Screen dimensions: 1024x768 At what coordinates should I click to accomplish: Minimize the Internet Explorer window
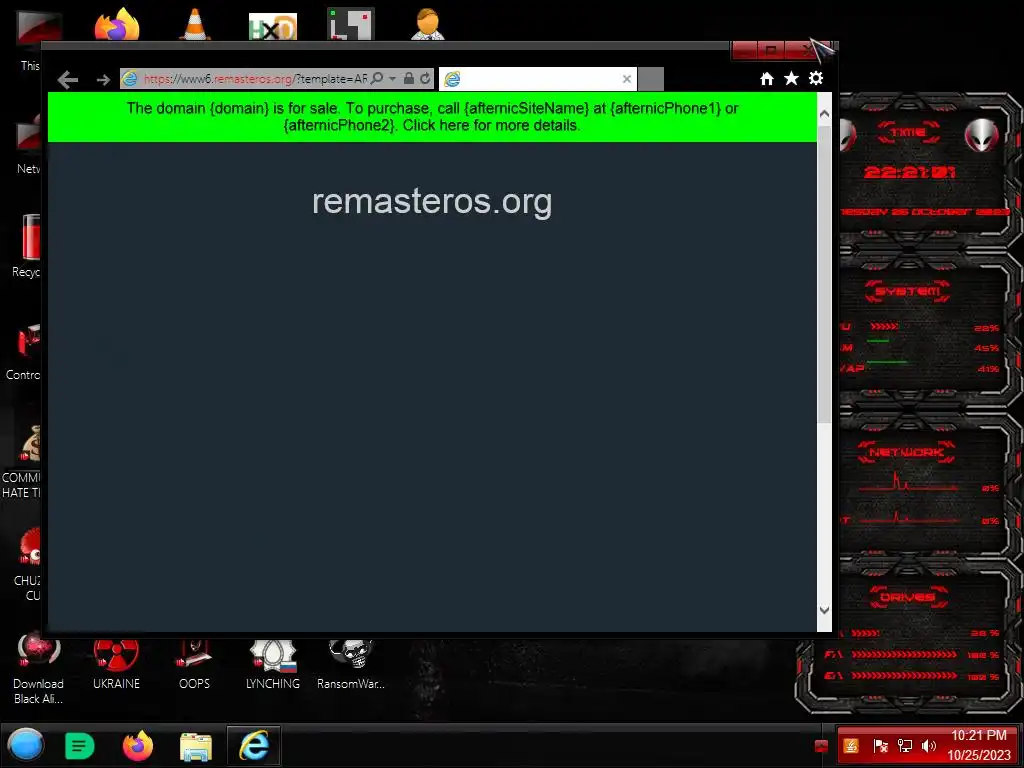pyautogui.click(x=744, y=50)
